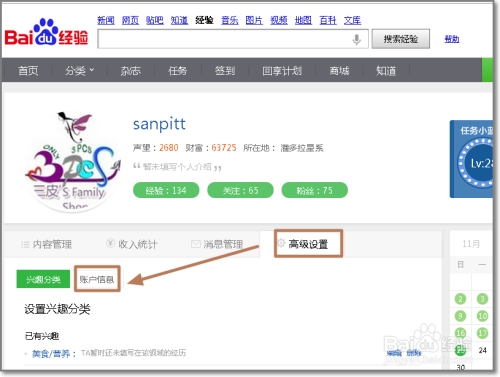
Task: Select calendar day 24
Action: point(482,350)
